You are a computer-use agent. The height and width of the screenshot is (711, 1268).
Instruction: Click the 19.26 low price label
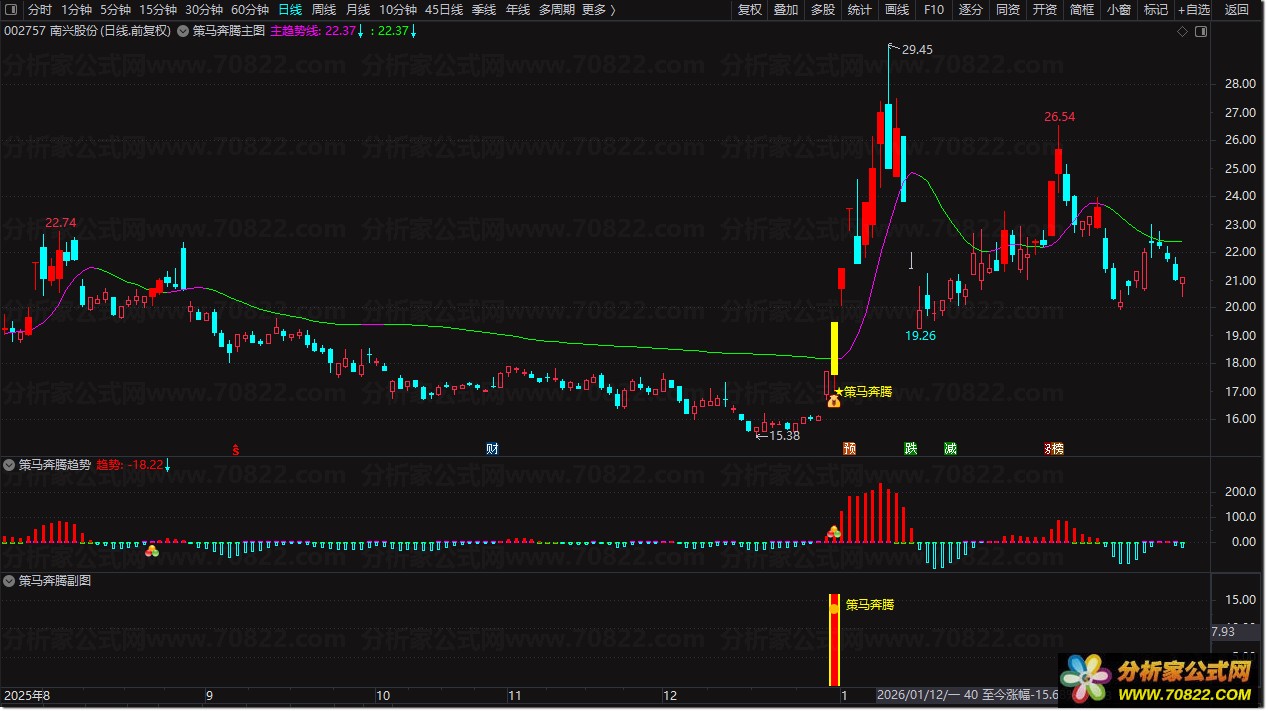click(921, 336)
